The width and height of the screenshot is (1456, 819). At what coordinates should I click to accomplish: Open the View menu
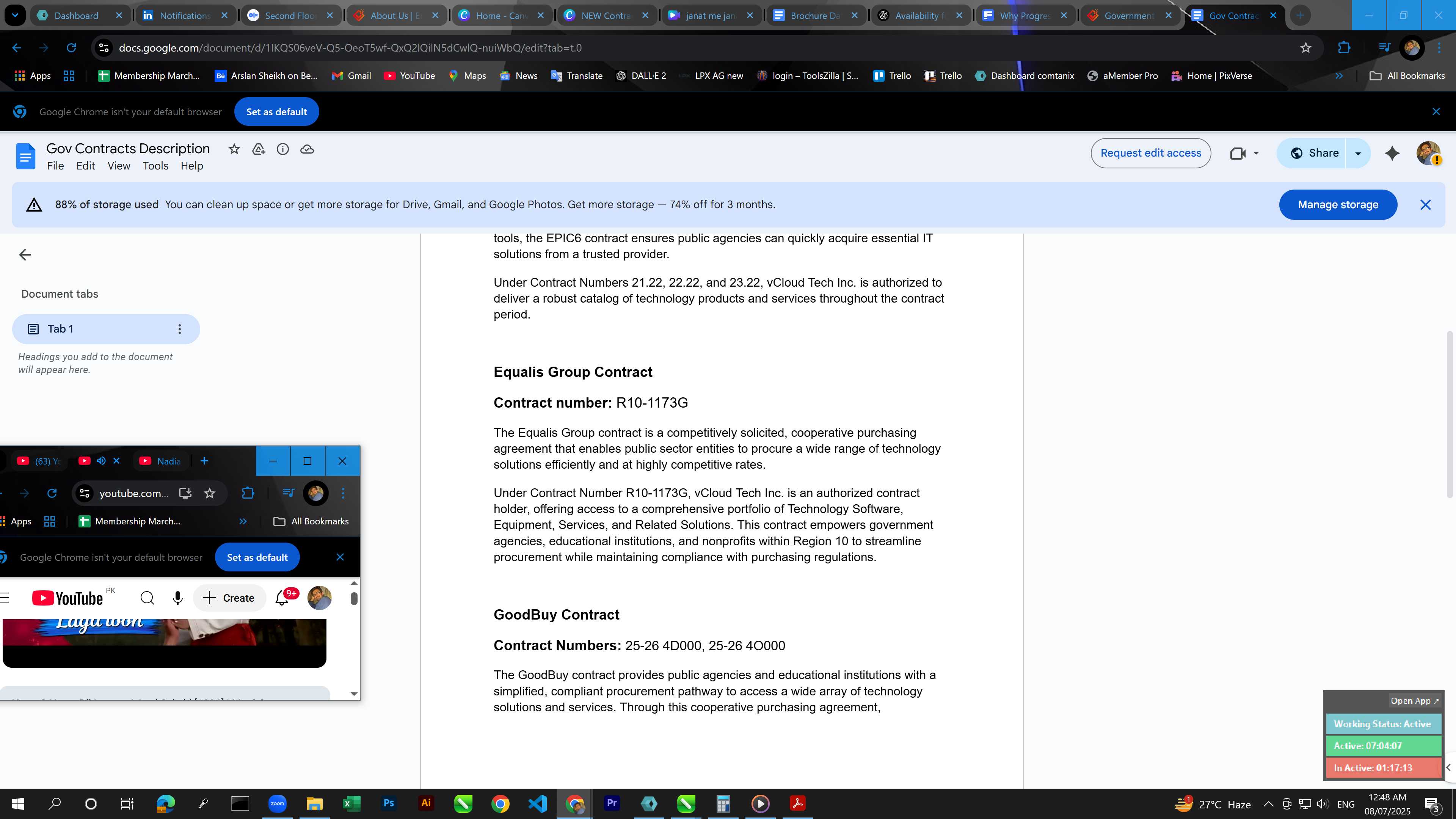(x=119, y=166)
